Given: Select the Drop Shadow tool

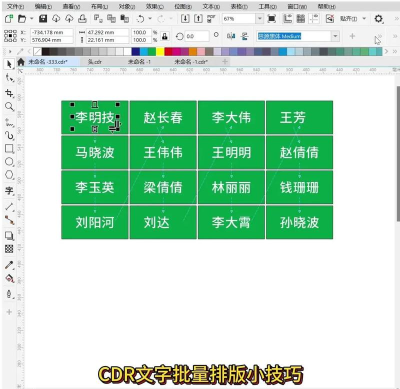Looking at the screenshot, I should coord(9,236).
